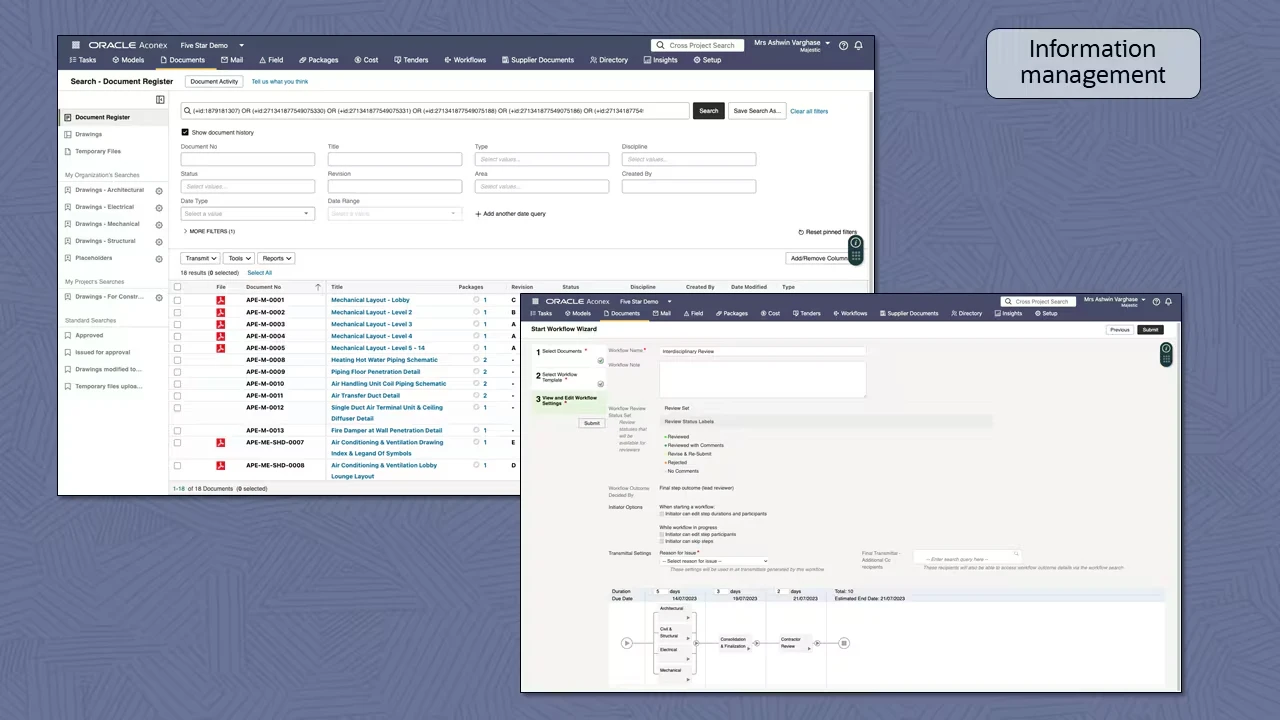The width and height of the screenshot is (1280, 720).
Task: Uncheck Show document history checkbox
Action: (185, 132)
